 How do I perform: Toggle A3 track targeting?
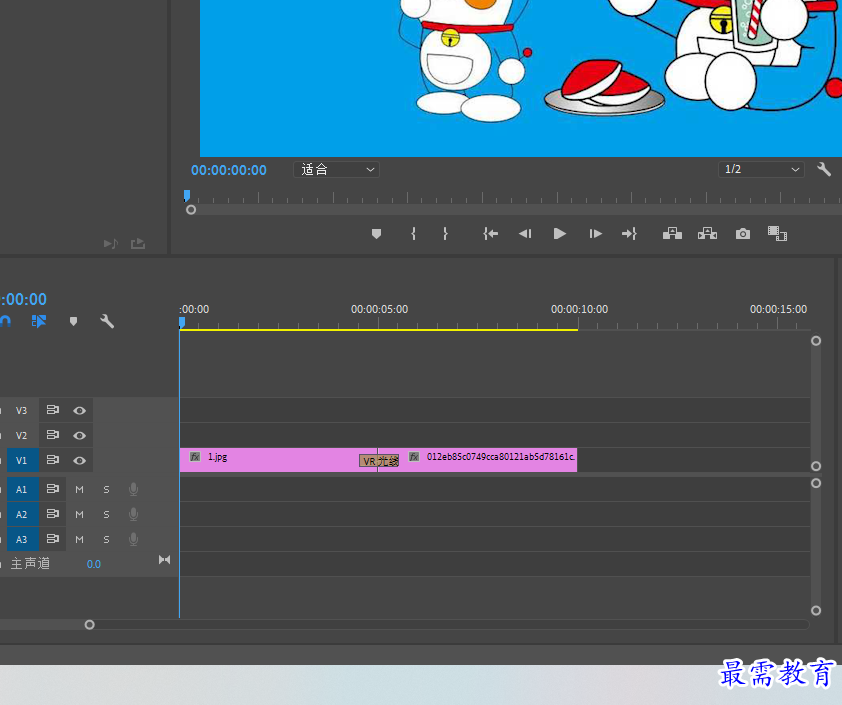[x=21, y=539]
